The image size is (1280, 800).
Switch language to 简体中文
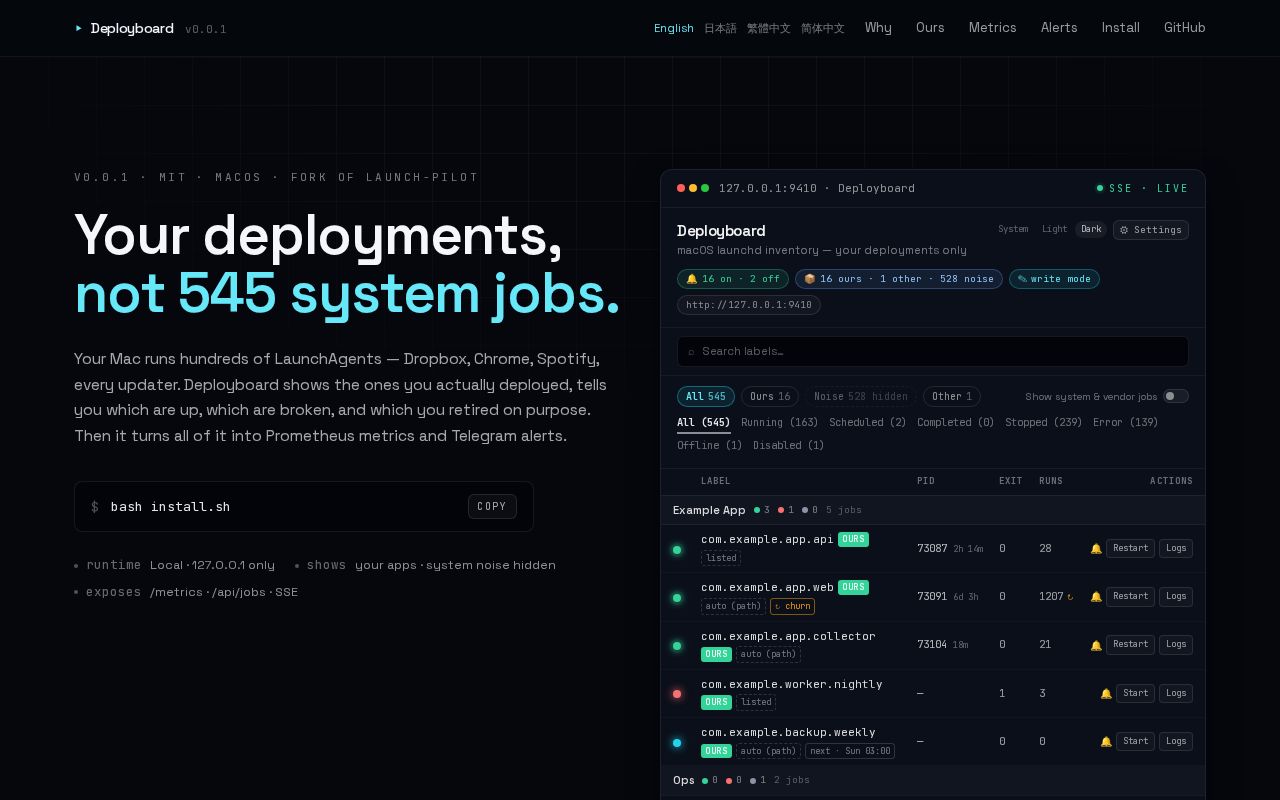(823, 28)
